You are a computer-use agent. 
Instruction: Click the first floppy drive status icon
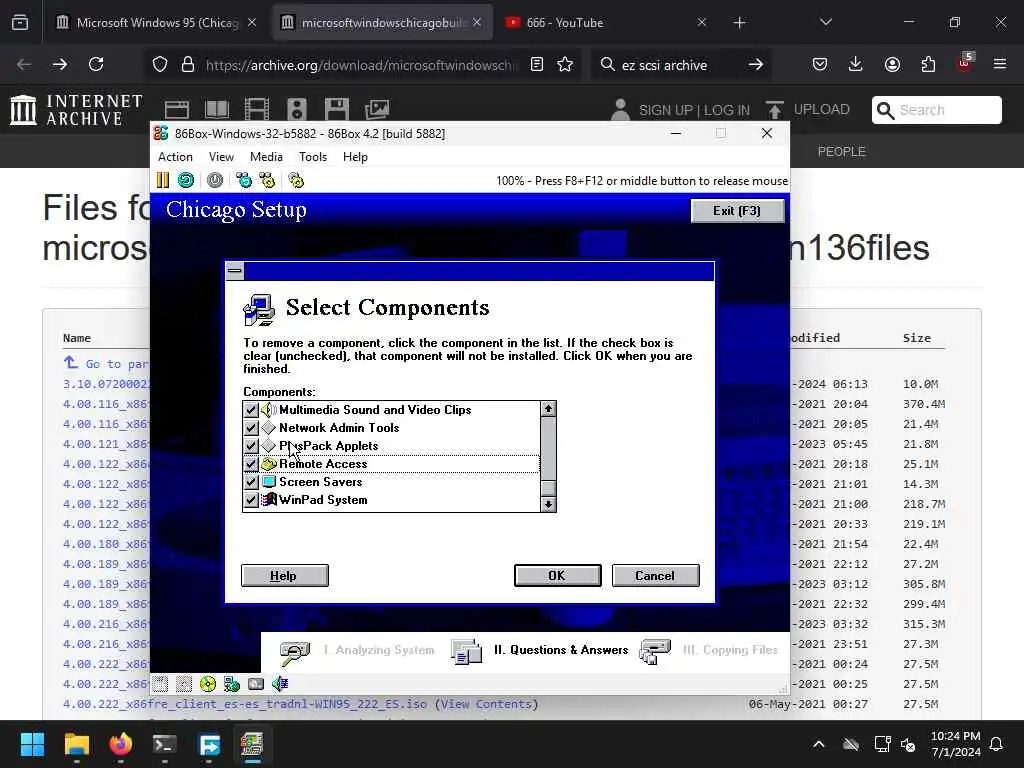[x=160, y=684]
